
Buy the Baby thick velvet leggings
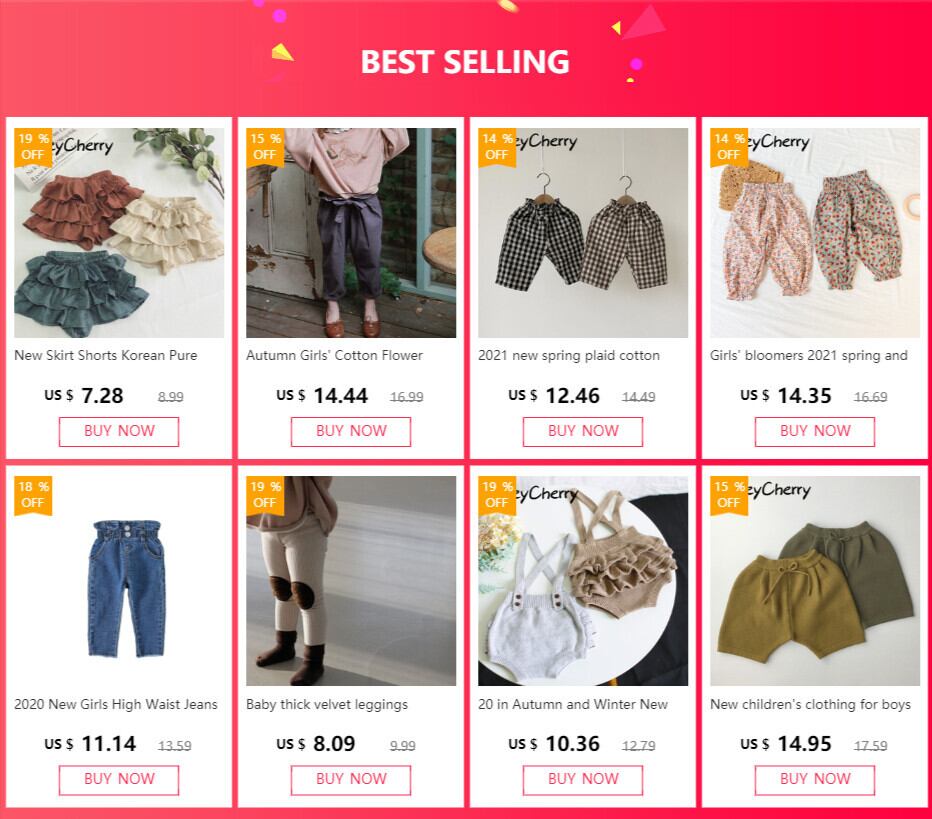[351, 780]
